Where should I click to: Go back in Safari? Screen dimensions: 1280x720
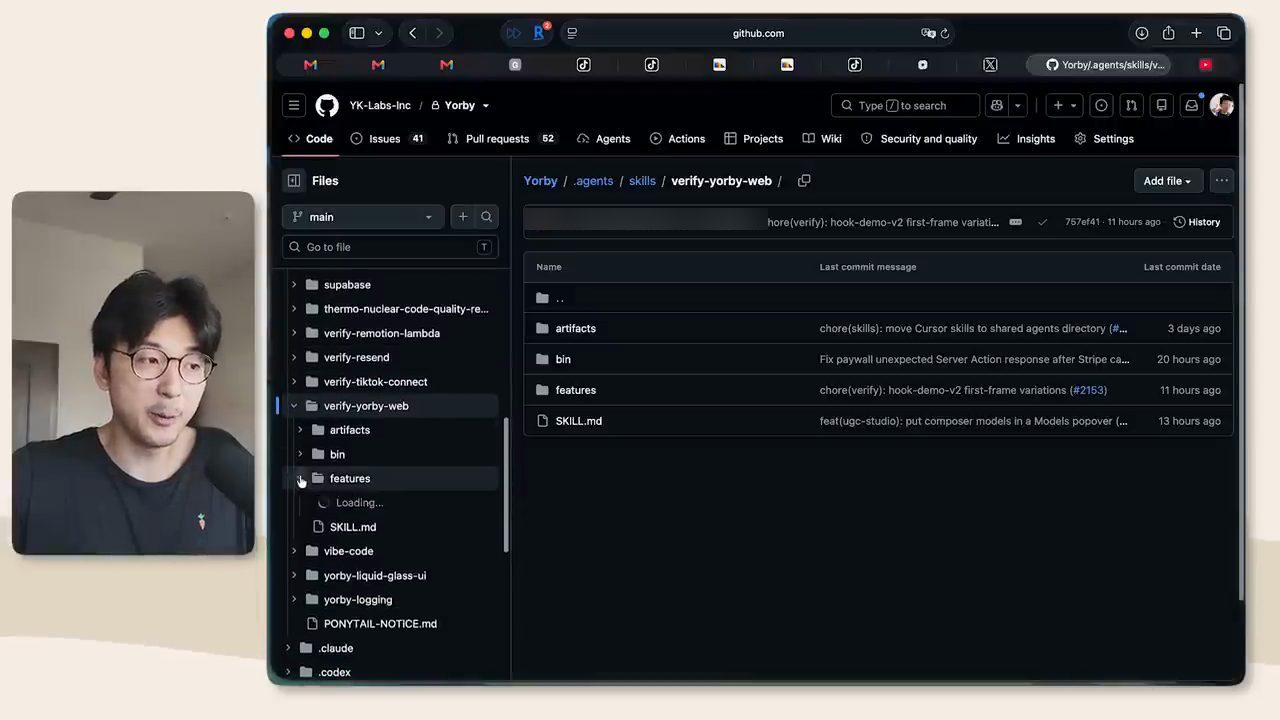413,33
